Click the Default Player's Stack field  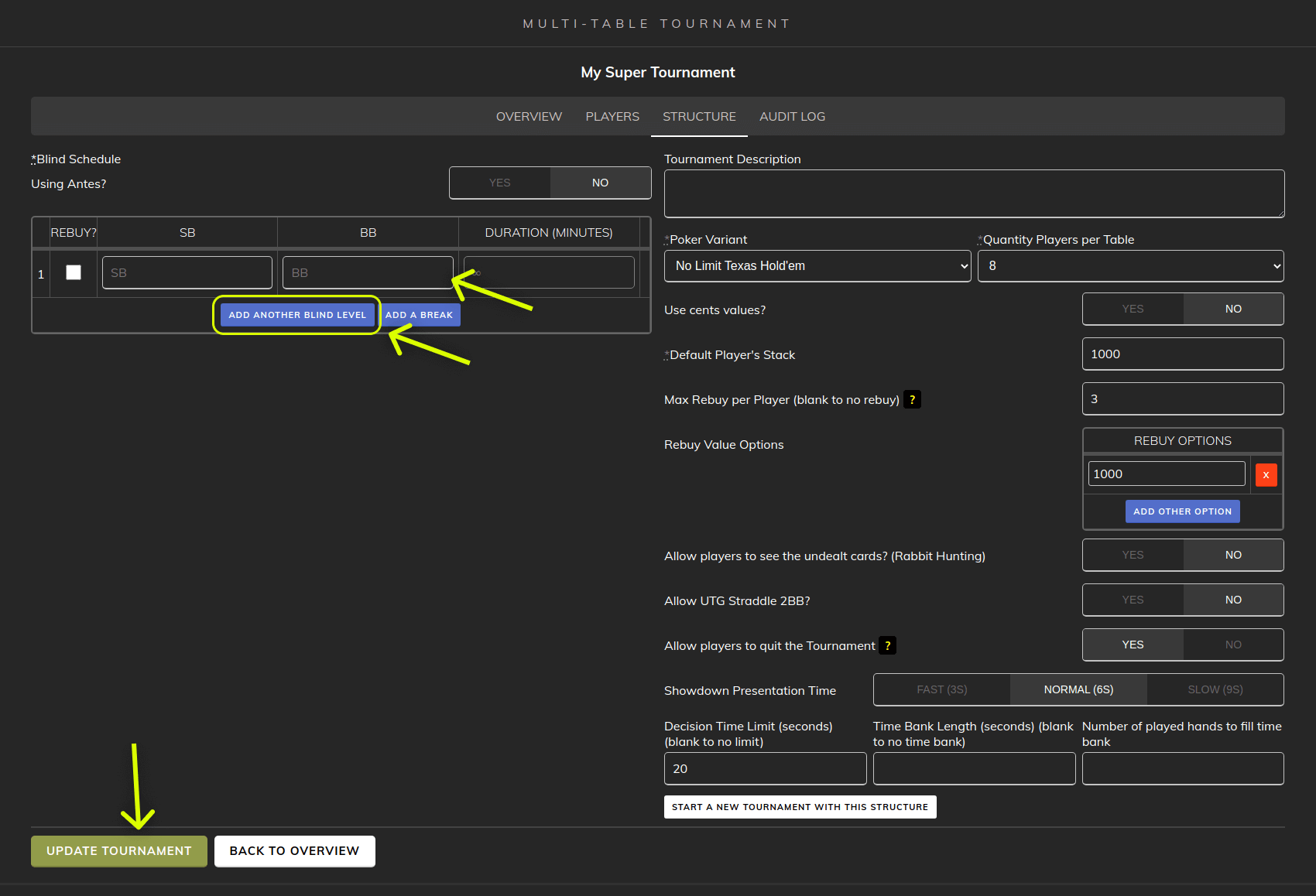point(1183,354)
